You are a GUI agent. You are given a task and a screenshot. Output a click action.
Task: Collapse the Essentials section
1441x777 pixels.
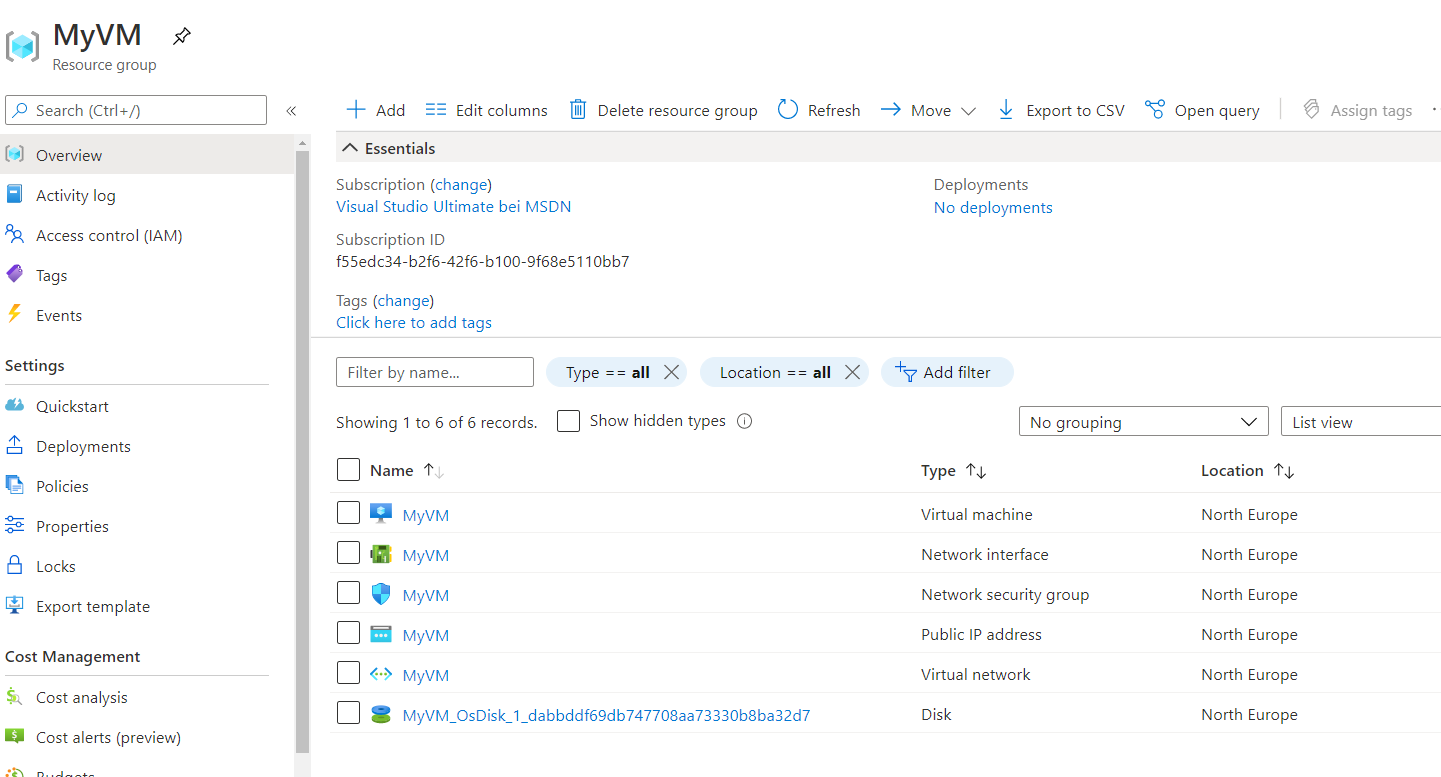point(349,147)
